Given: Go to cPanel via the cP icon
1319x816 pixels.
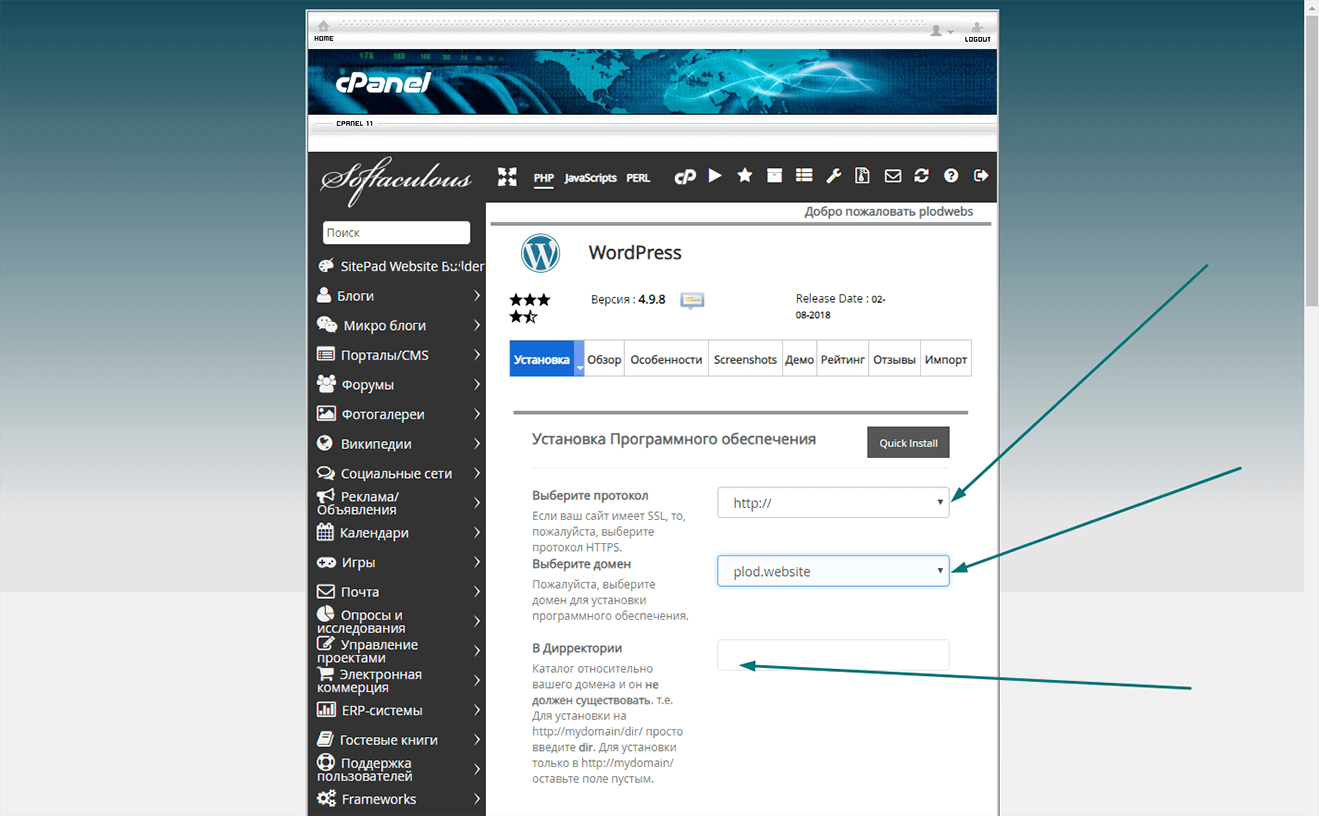Looking at the screenshot, I should 685,176.
